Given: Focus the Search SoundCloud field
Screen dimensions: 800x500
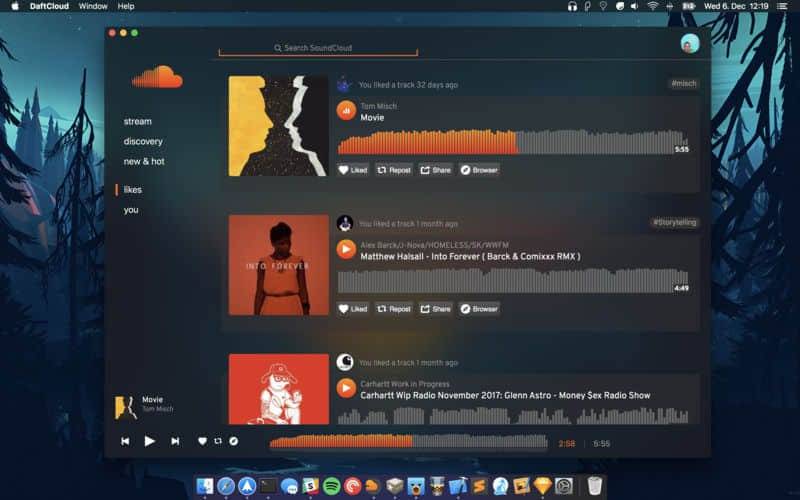Looking at the screenshot, I should pyautogui.click(x=318, y=48).
